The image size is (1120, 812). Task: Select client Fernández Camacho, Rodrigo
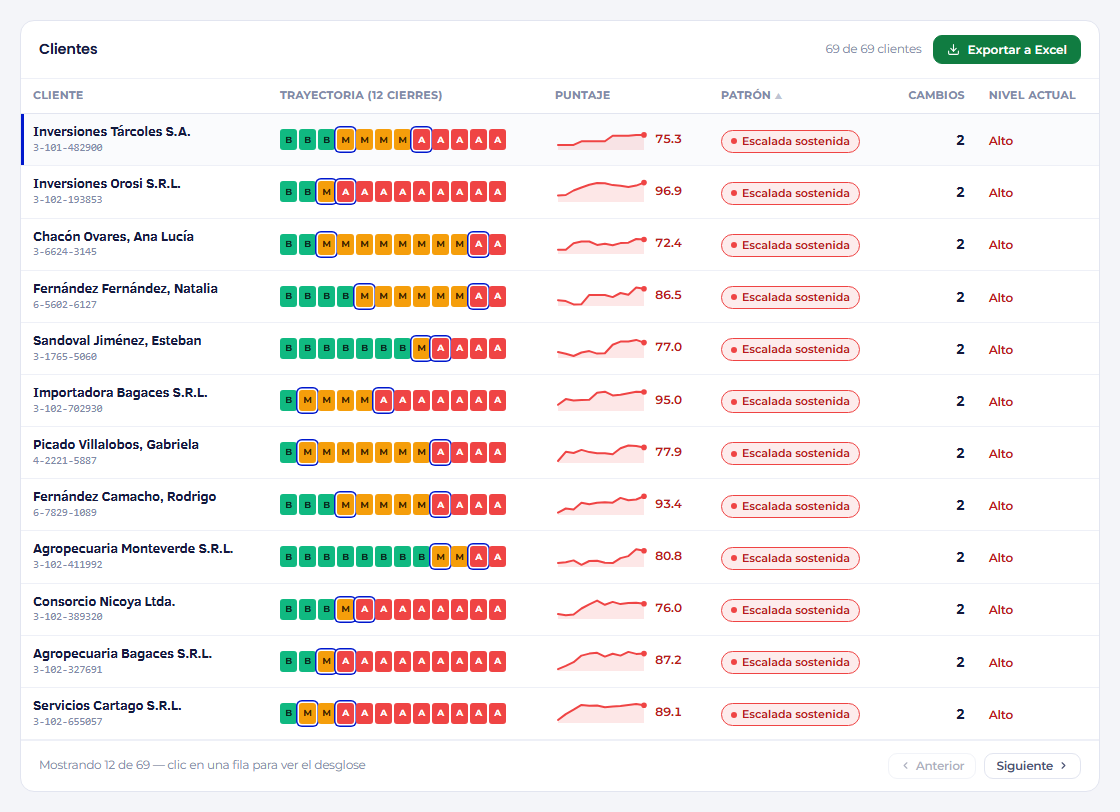pos(560,505)
